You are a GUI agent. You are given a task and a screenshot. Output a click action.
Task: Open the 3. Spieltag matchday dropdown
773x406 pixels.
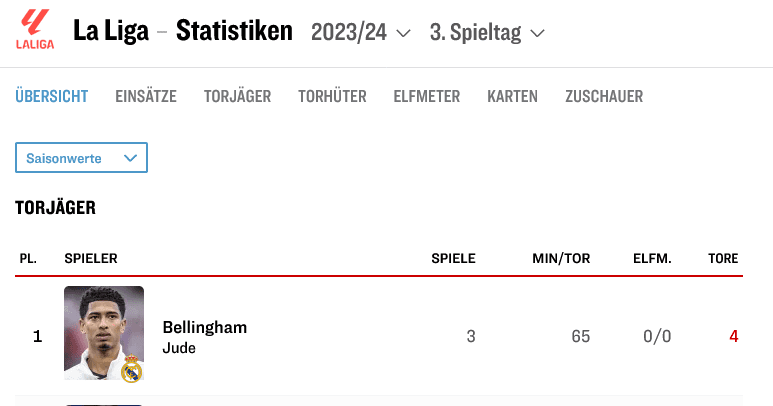(487, 32)
